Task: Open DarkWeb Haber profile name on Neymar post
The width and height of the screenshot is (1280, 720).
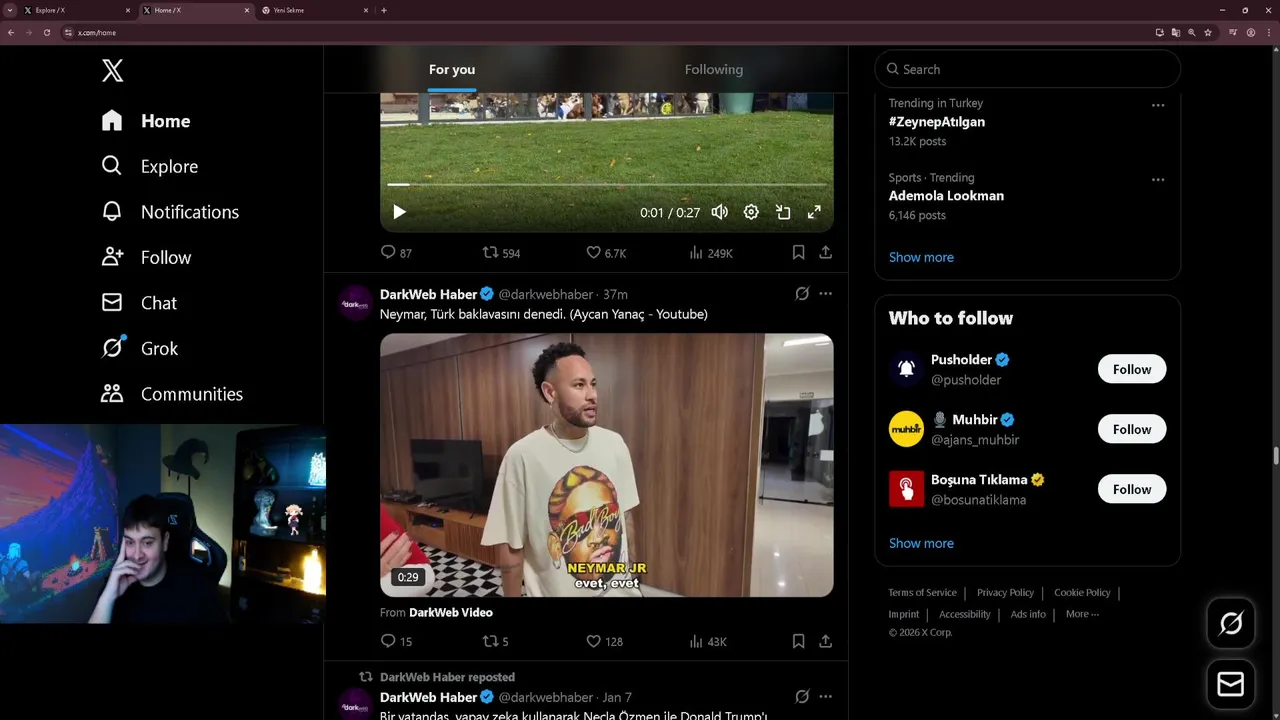Action: 428,294
